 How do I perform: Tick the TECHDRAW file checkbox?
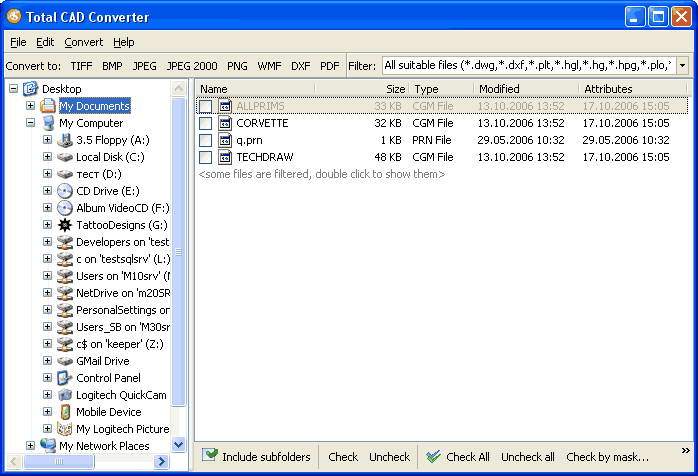click(x=205, y=157)
